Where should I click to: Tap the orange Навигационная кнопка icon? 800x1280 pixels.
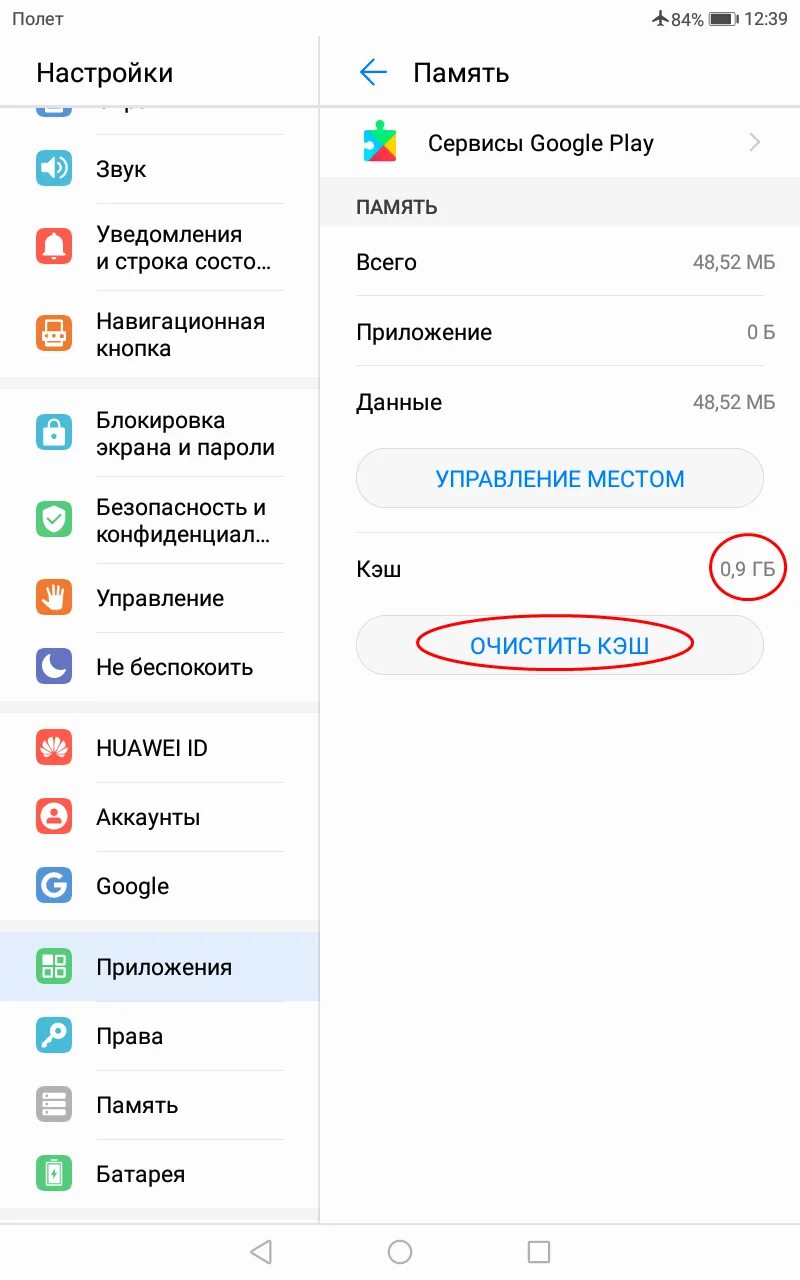point(54,333)
